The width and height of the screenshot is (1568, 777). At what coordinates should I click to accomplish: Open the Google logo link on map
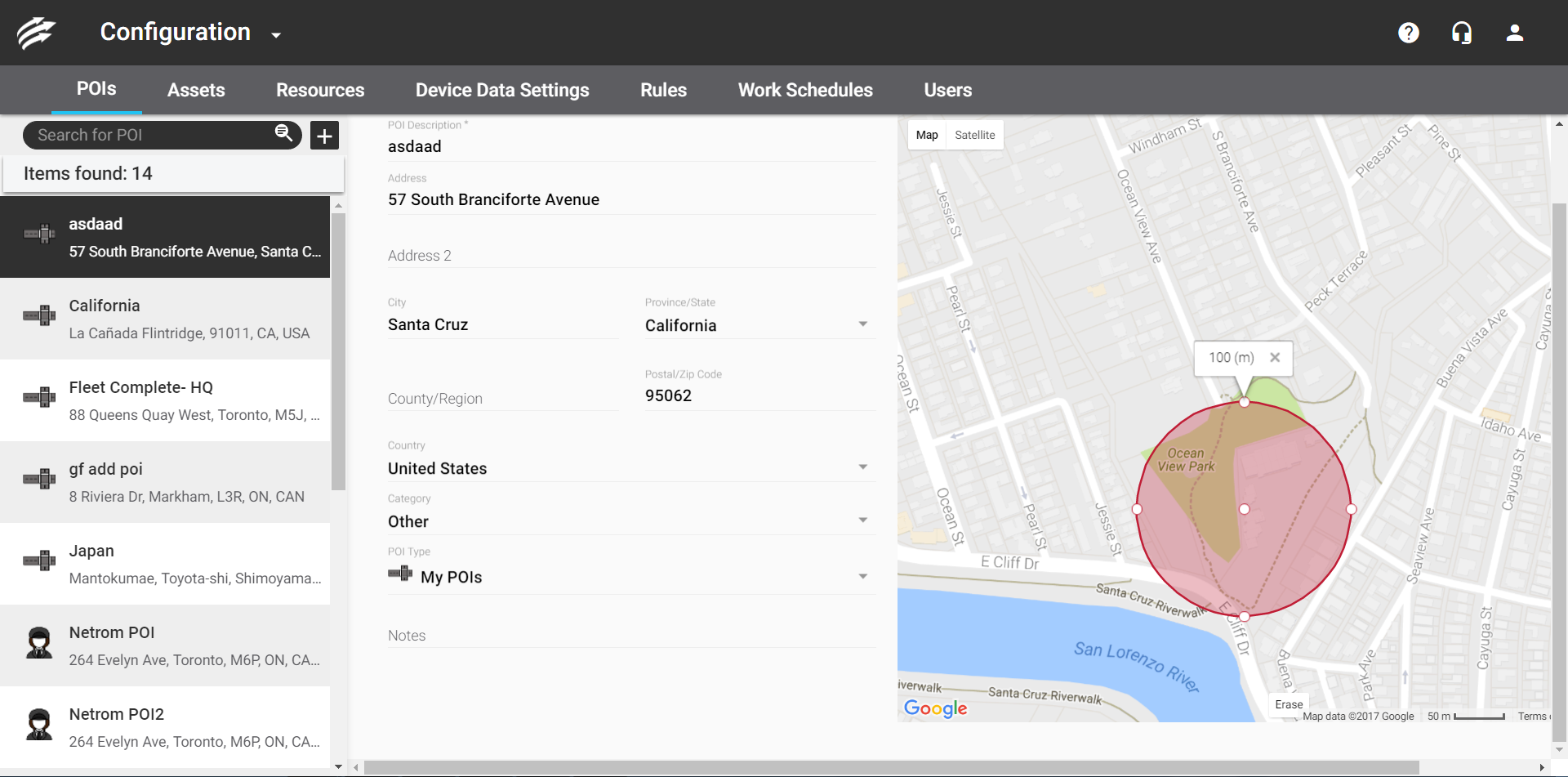936,708
